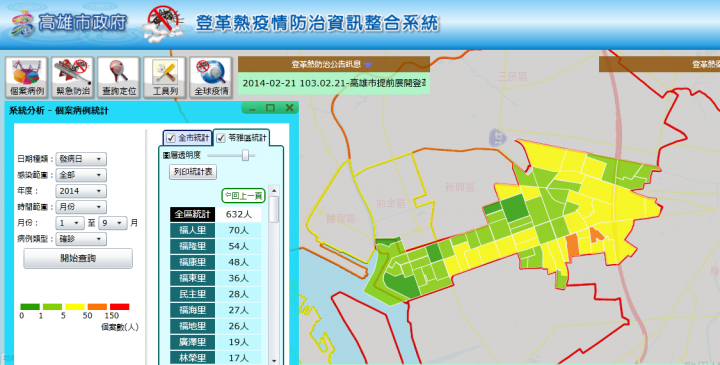Screen dimensions: 720x365
Task: Open the 全球疫情 global epidemic icon
Action: click(210, 77)
